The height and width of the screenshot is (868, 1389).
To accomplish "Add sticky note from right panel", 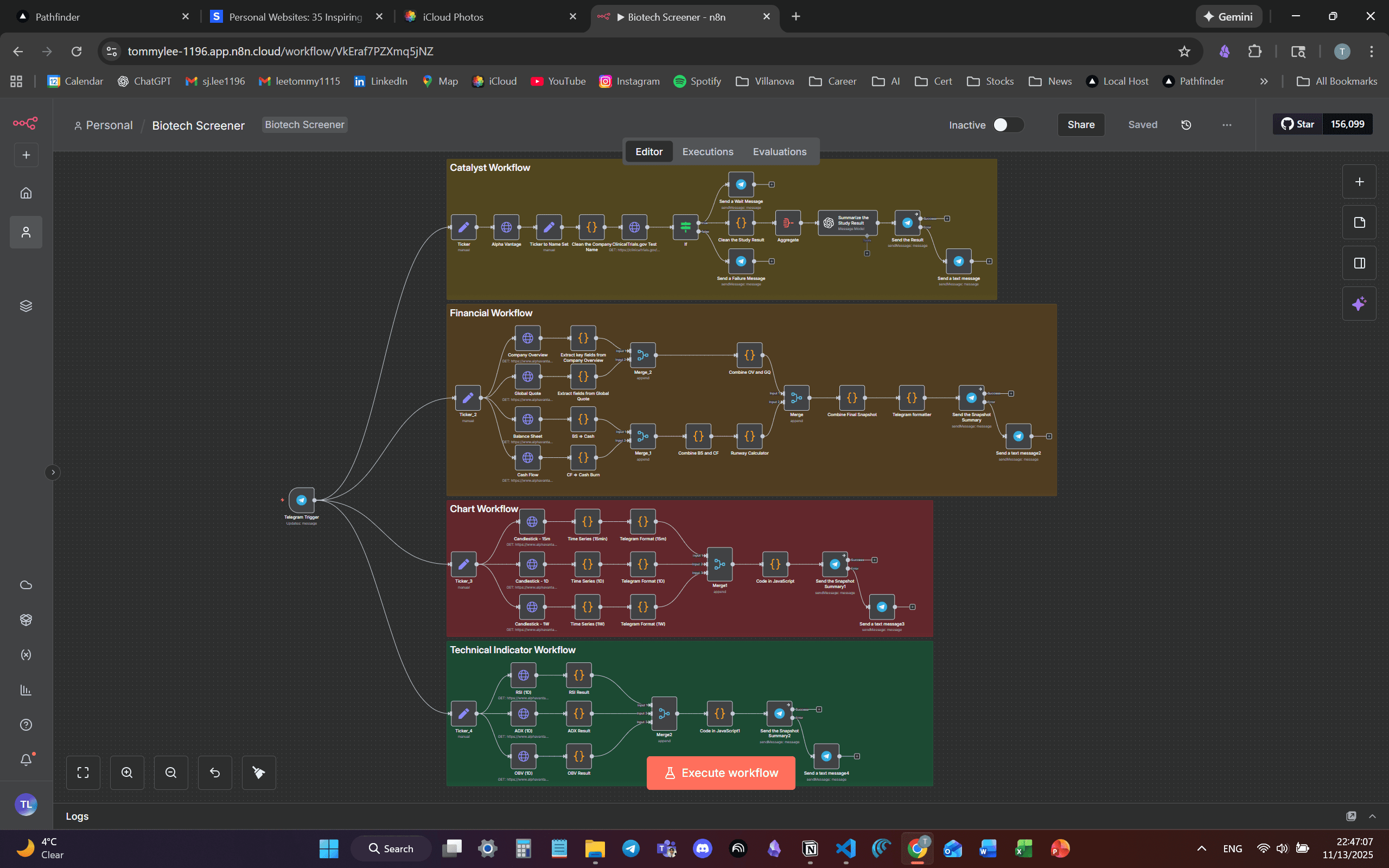I will (1359, 223).
